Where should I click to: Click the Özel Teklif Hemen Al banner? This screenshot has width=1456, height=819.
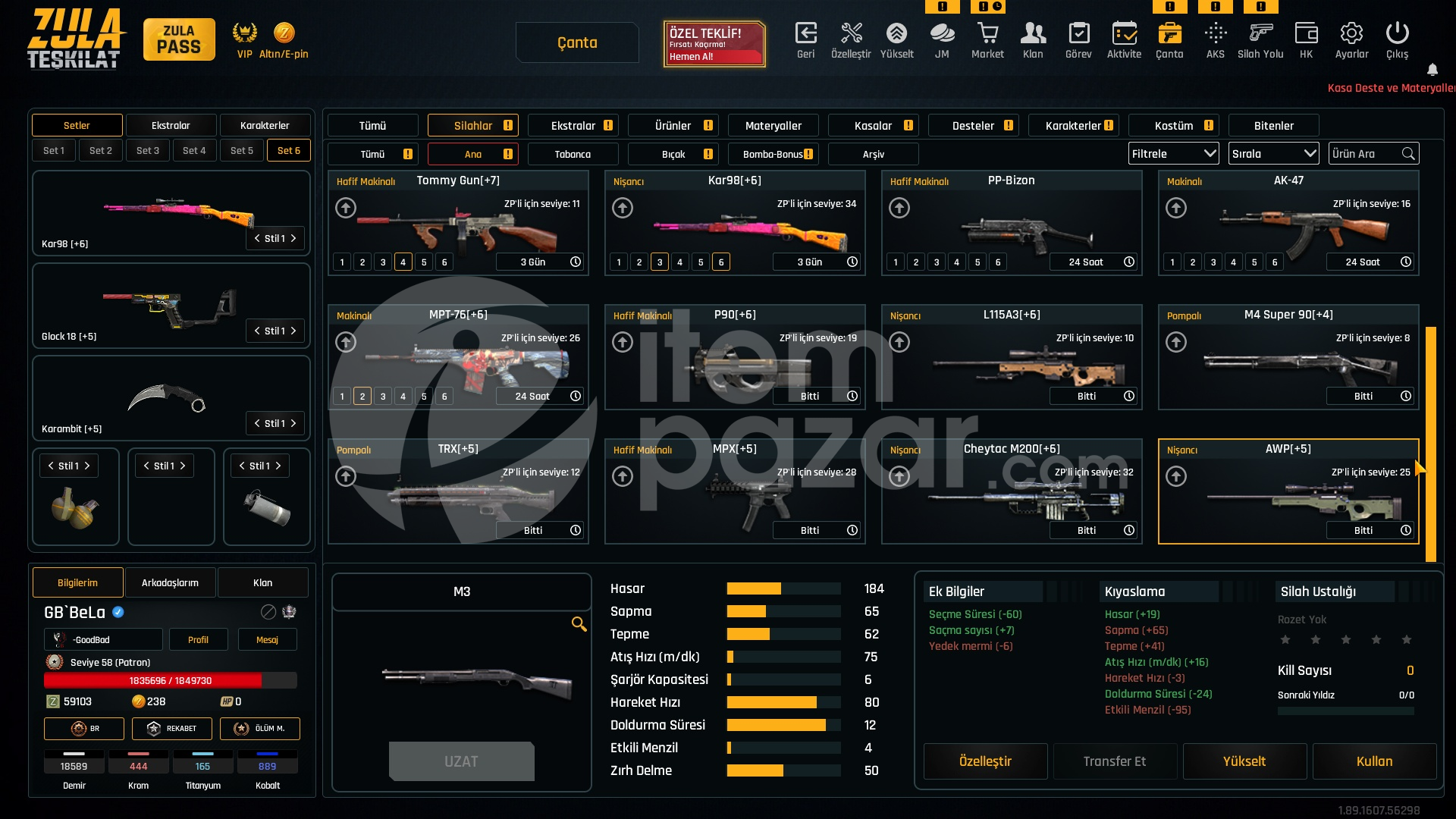714,44
